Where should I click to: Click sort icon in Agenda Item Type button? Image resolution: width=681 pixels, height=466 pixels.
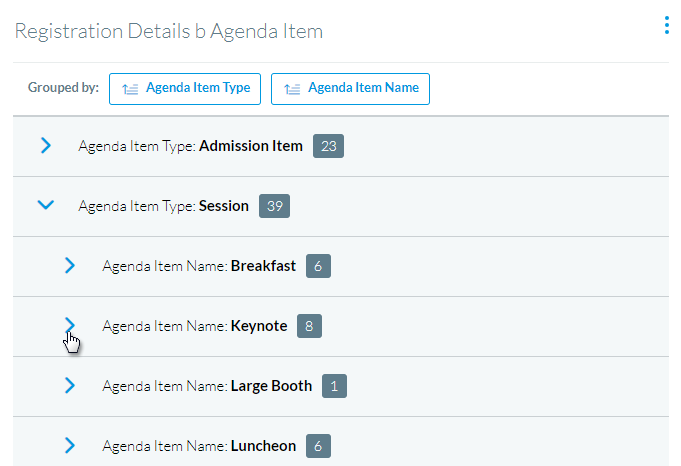pos(130,89)
